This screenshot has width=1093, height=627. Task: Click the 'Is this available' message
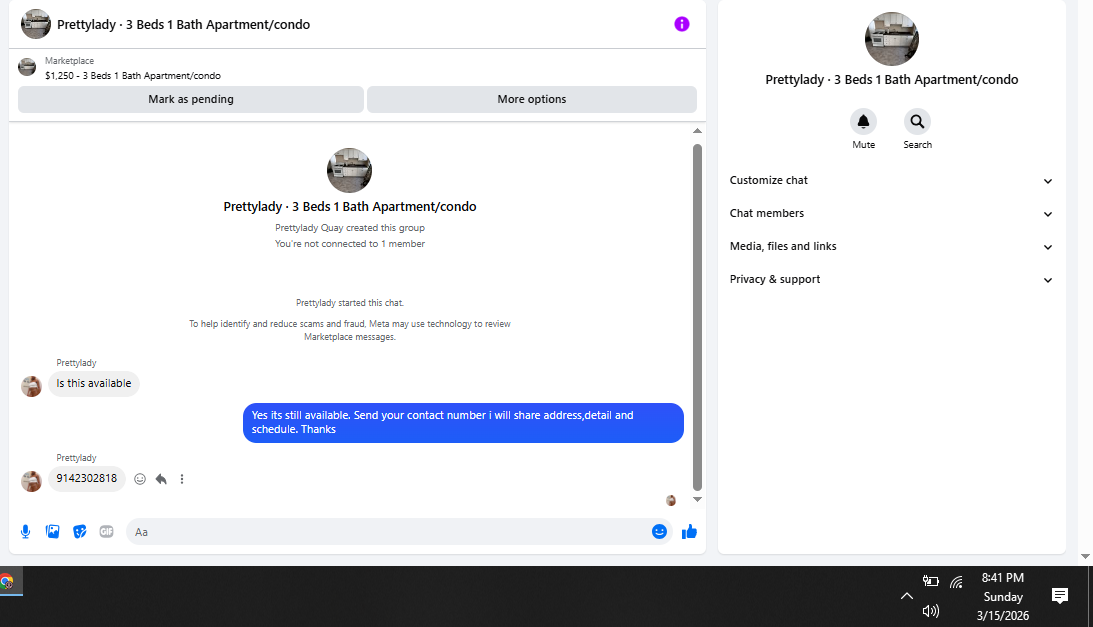(94, 384)
